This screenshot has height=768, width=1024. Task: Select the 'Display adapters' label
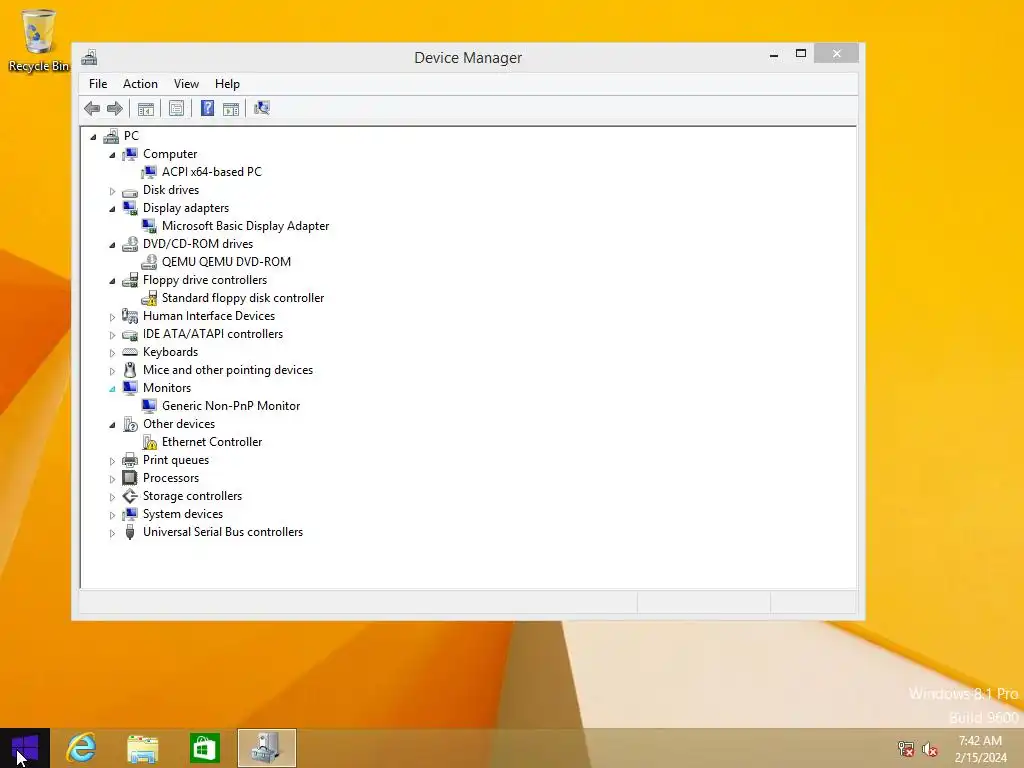coord(186,208)
